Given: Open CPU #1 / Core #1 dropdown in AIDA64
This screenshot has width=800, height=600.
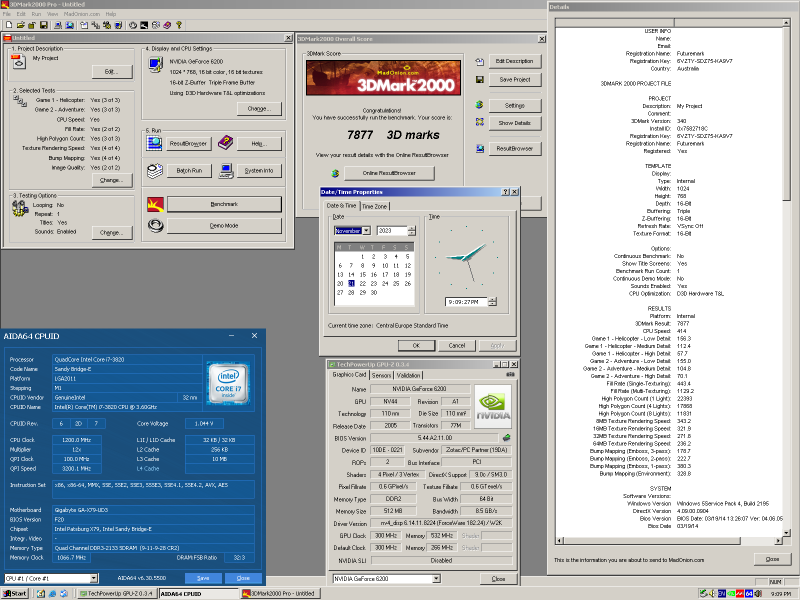Looking at the screenshot, I should (94, 578).
